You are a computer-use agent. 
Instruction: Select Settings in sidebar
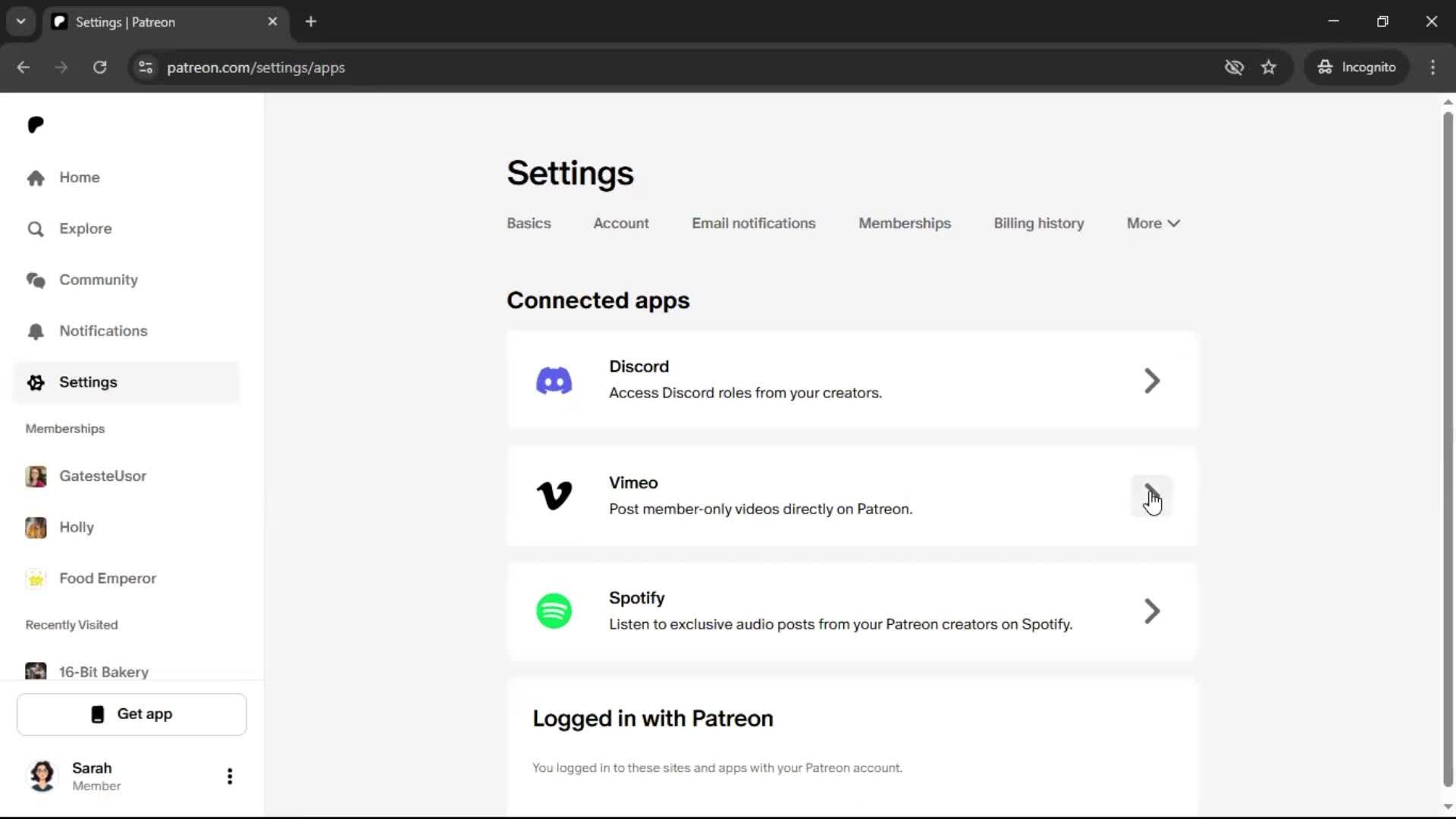(126, 382)
